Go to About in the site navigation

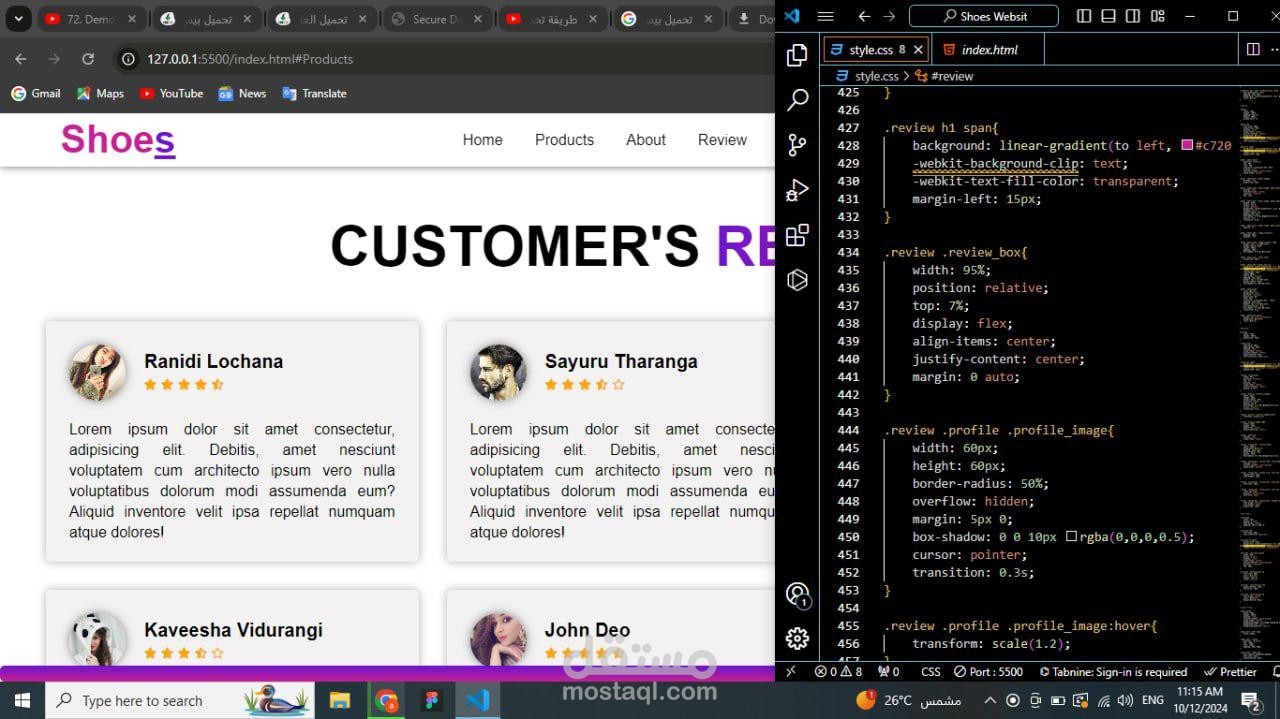(x=646, y=140)
